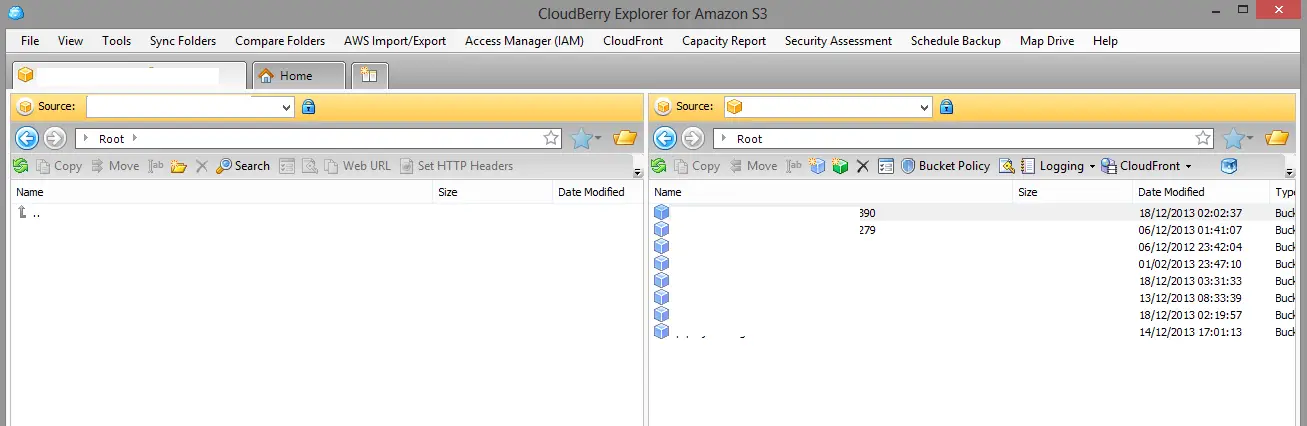Click the back arrow in right pane
Screen dimensions: 1307x426
[x=665, y=138]
